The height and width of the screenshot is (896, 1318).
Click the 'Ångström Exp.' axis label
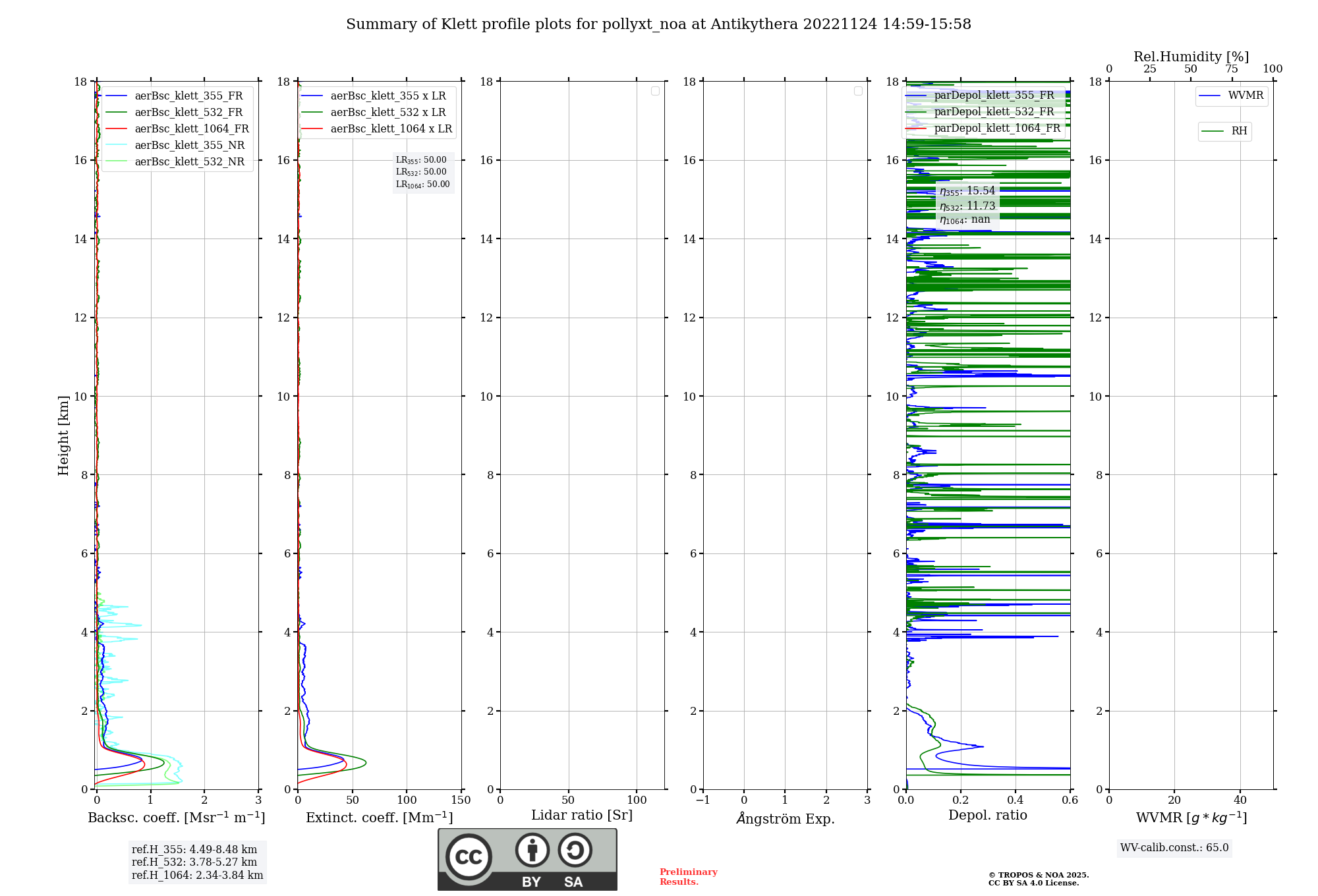click(x=785, y=818)
